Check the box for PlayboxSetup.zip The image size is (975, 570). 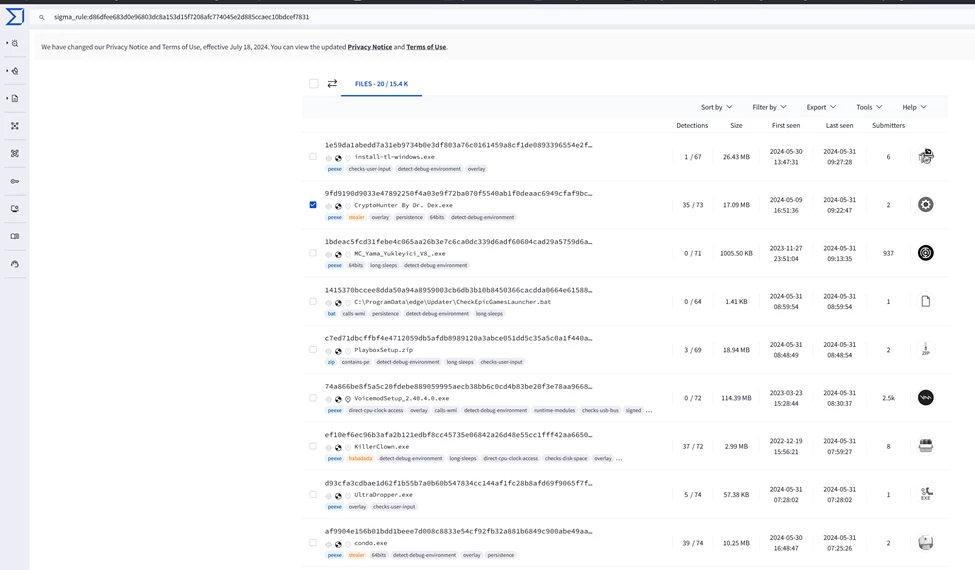pos(313,349)
